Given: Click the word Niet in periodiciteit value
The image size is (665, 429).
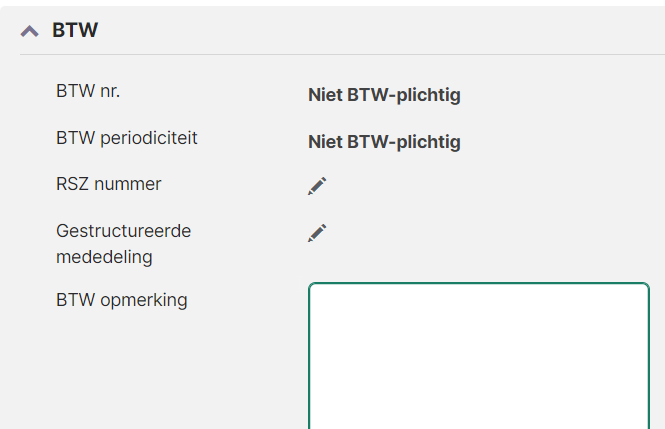Looking at the screenshot, I should (325, 142).
